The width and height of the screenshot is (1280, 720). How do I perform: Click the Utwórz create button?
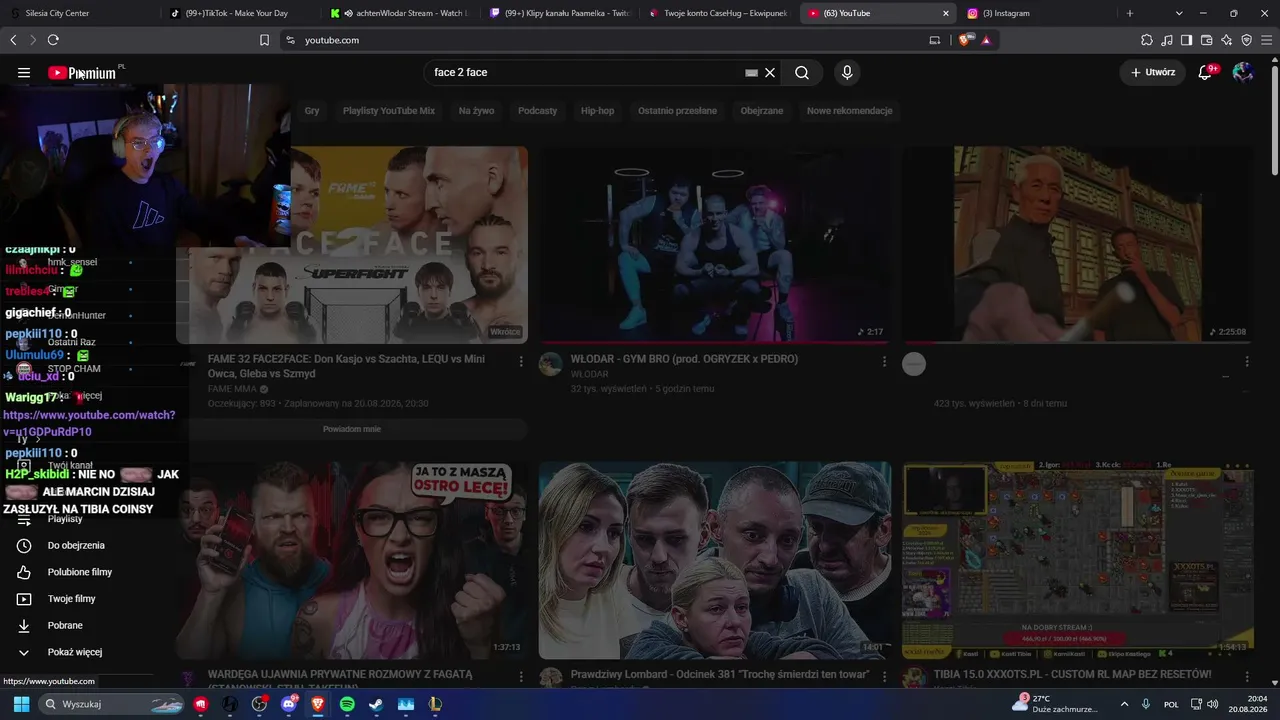[1153, 72]
